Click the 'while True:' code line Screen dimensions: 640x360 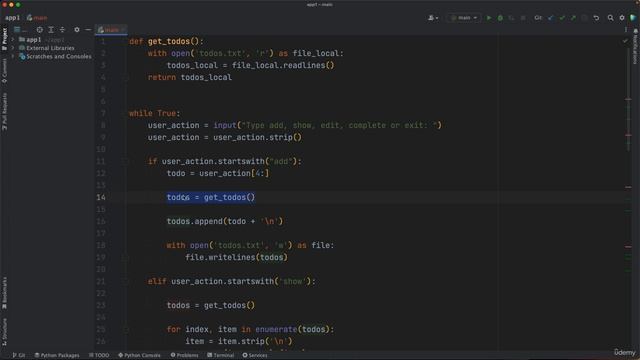(x=155, y=113)
